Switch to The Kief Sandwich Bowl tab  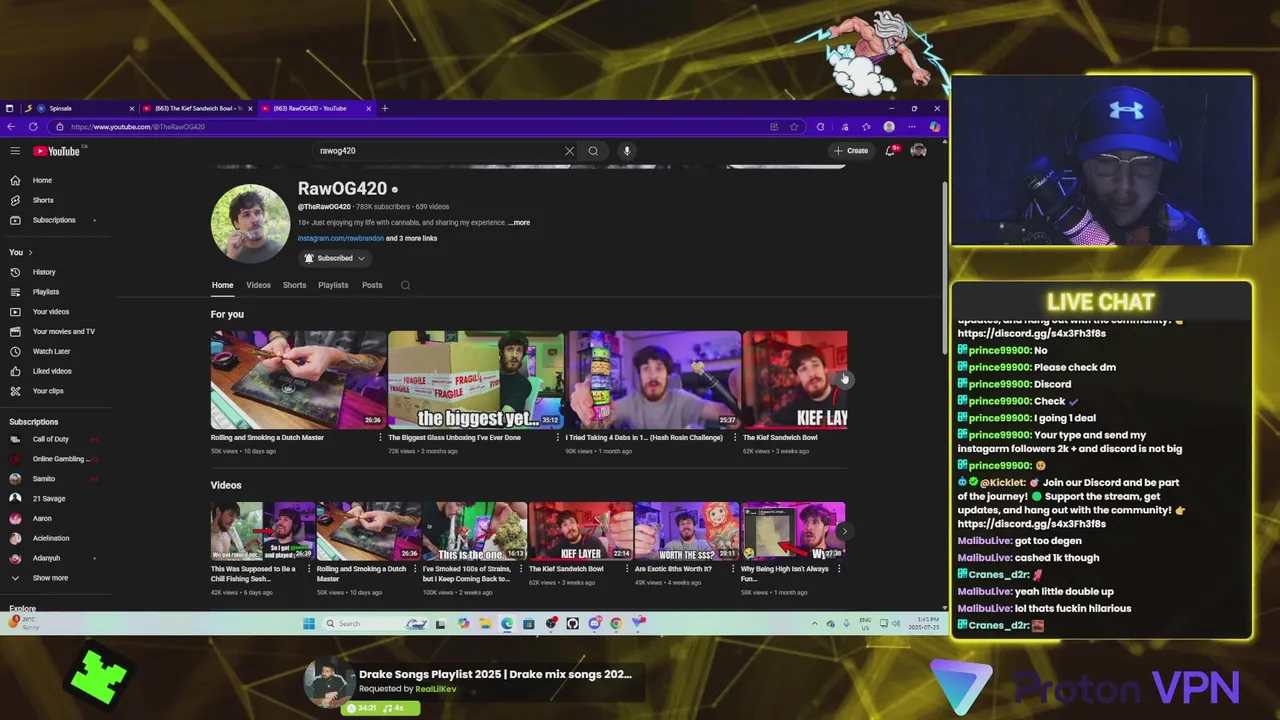click(196, 108)
